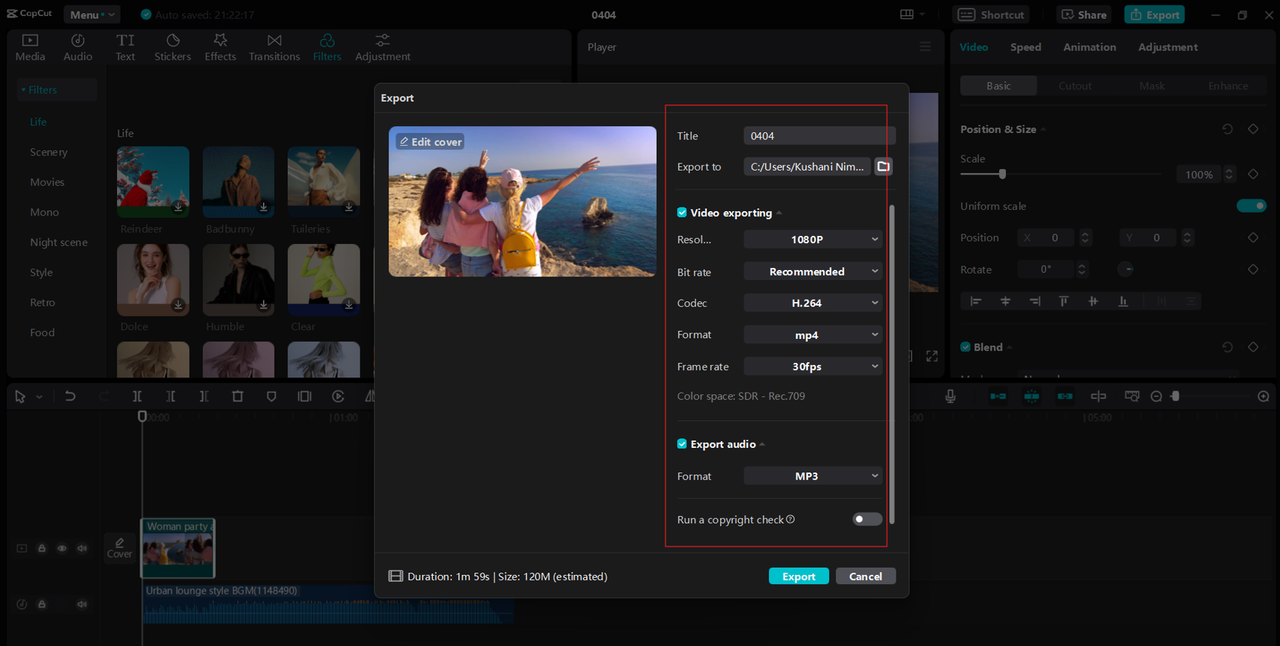1280x646 pixels.
Task: Open the Text panel icon
Action: click(125, 47)
